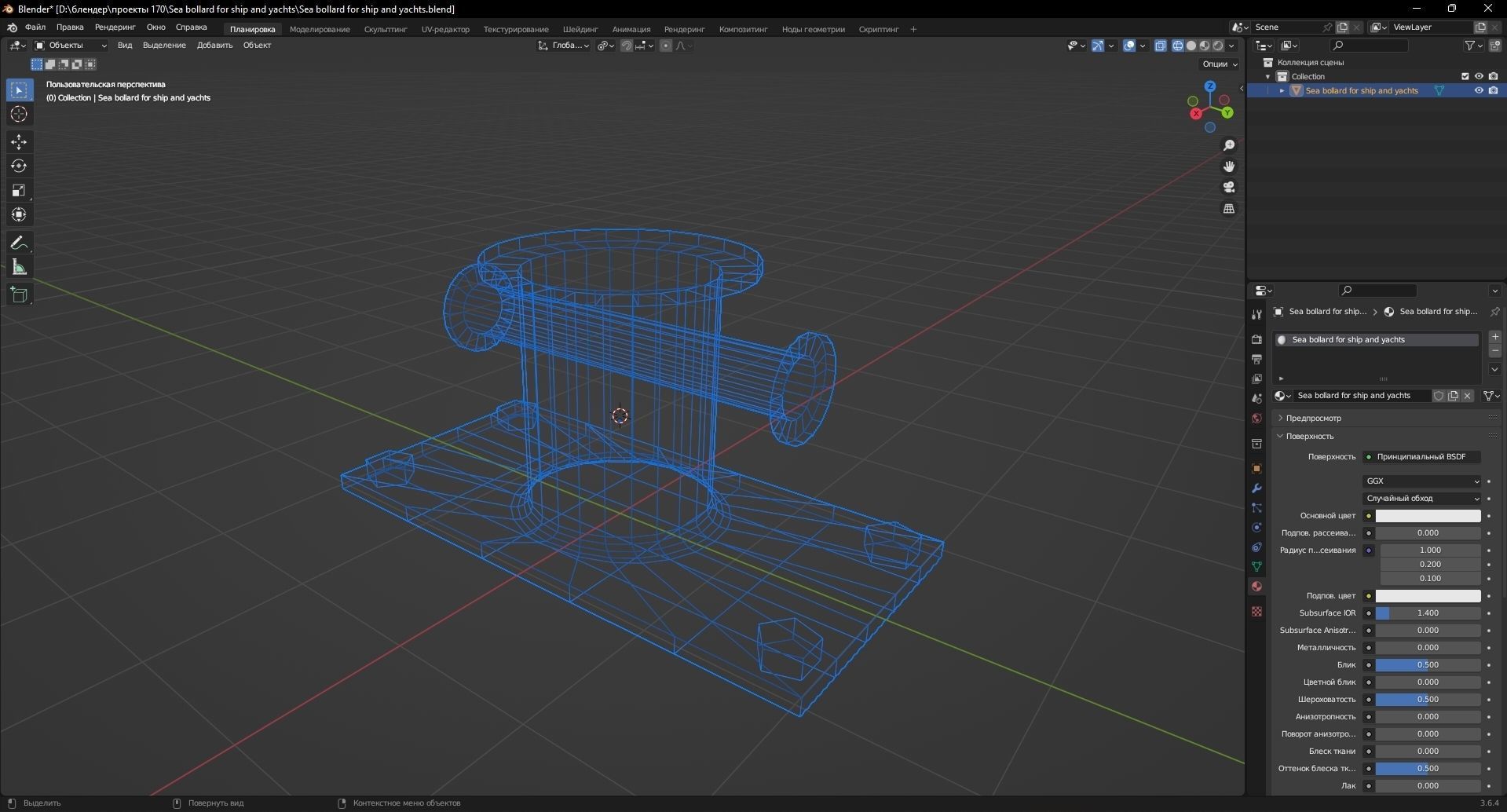Switch perspective/orthographic grid icon
This screenshot has height=812, width=1507.
(x=1229, y=208)
